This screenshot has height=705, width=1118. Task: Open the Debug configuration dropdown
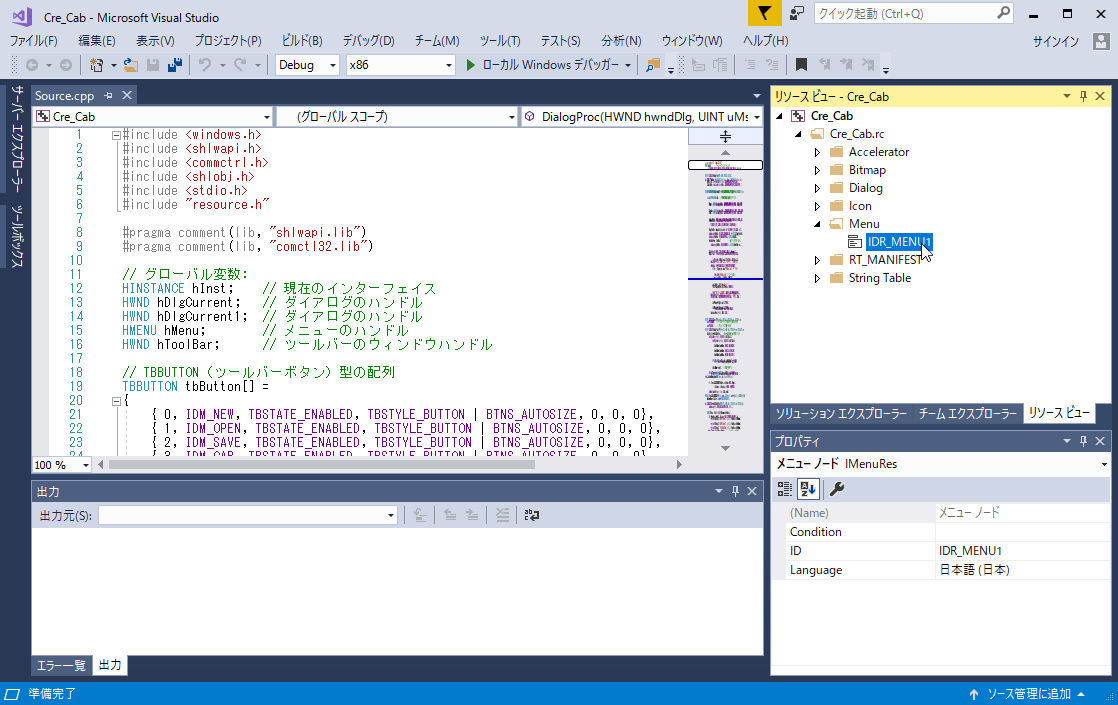[x=308, y=65]
